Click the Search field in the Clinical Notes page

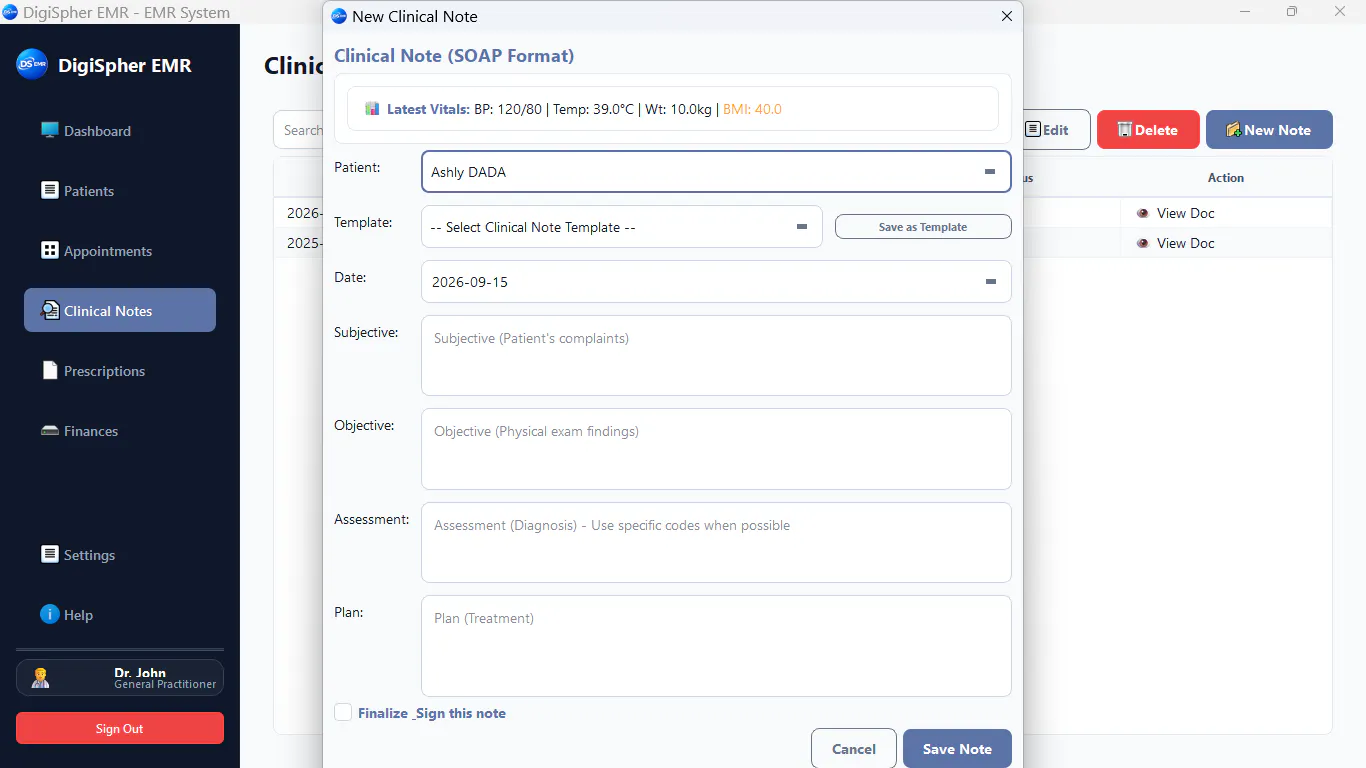coord(298,130)
